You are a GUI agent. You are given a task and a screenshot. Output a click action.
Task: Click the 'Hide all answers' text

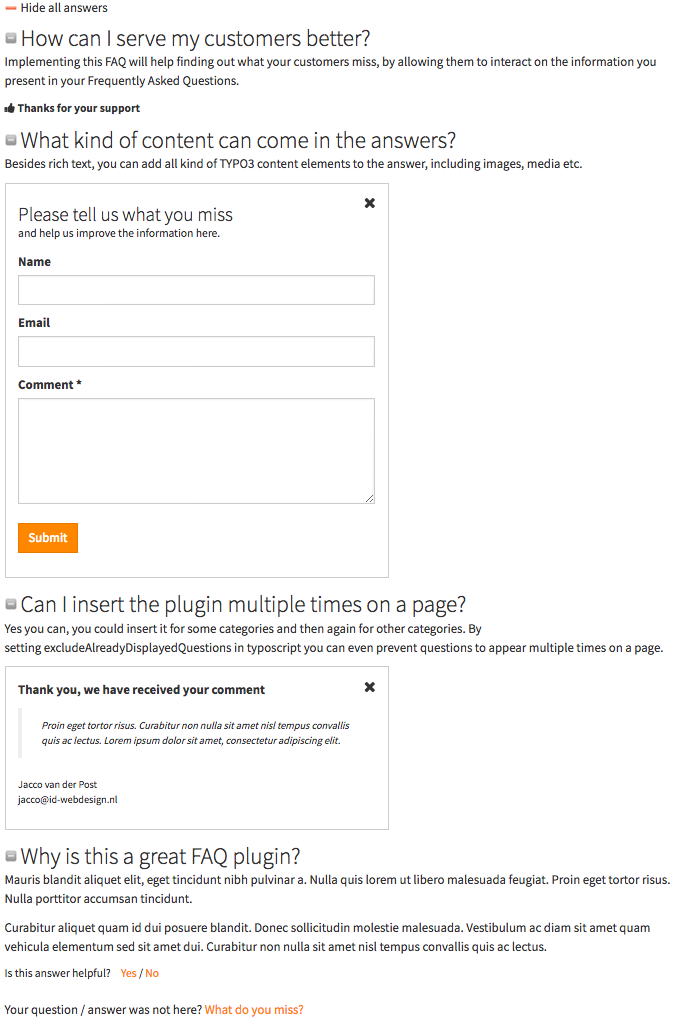[64, 8]
